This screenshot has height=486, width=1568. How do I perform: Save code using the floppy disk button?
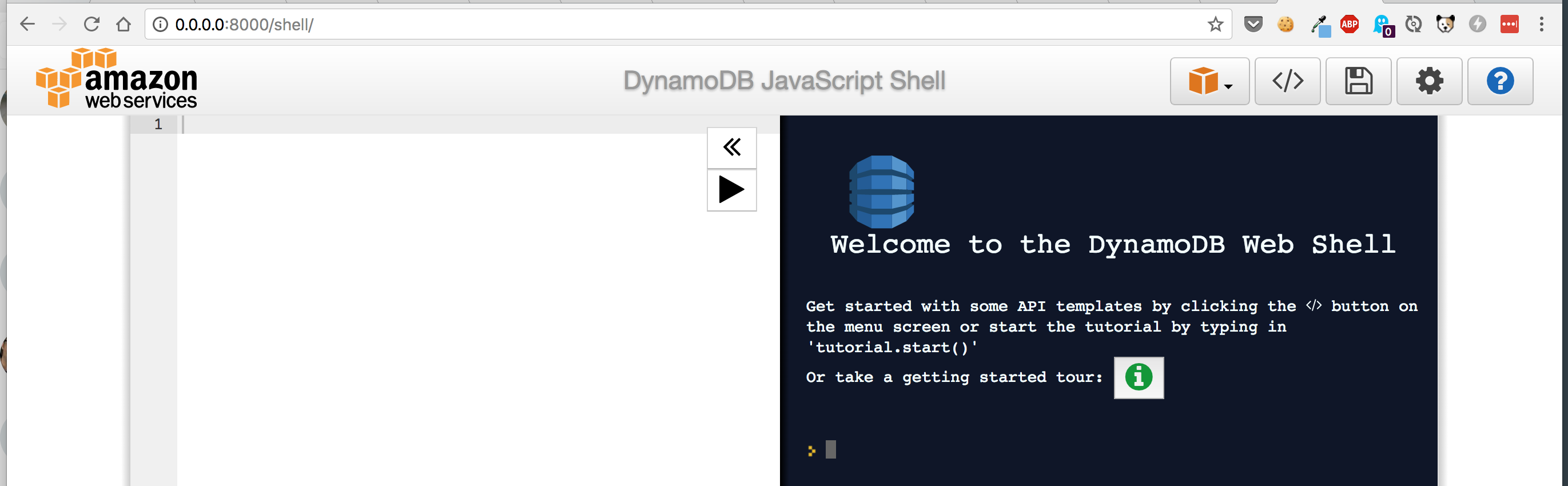click(1358, 81)
